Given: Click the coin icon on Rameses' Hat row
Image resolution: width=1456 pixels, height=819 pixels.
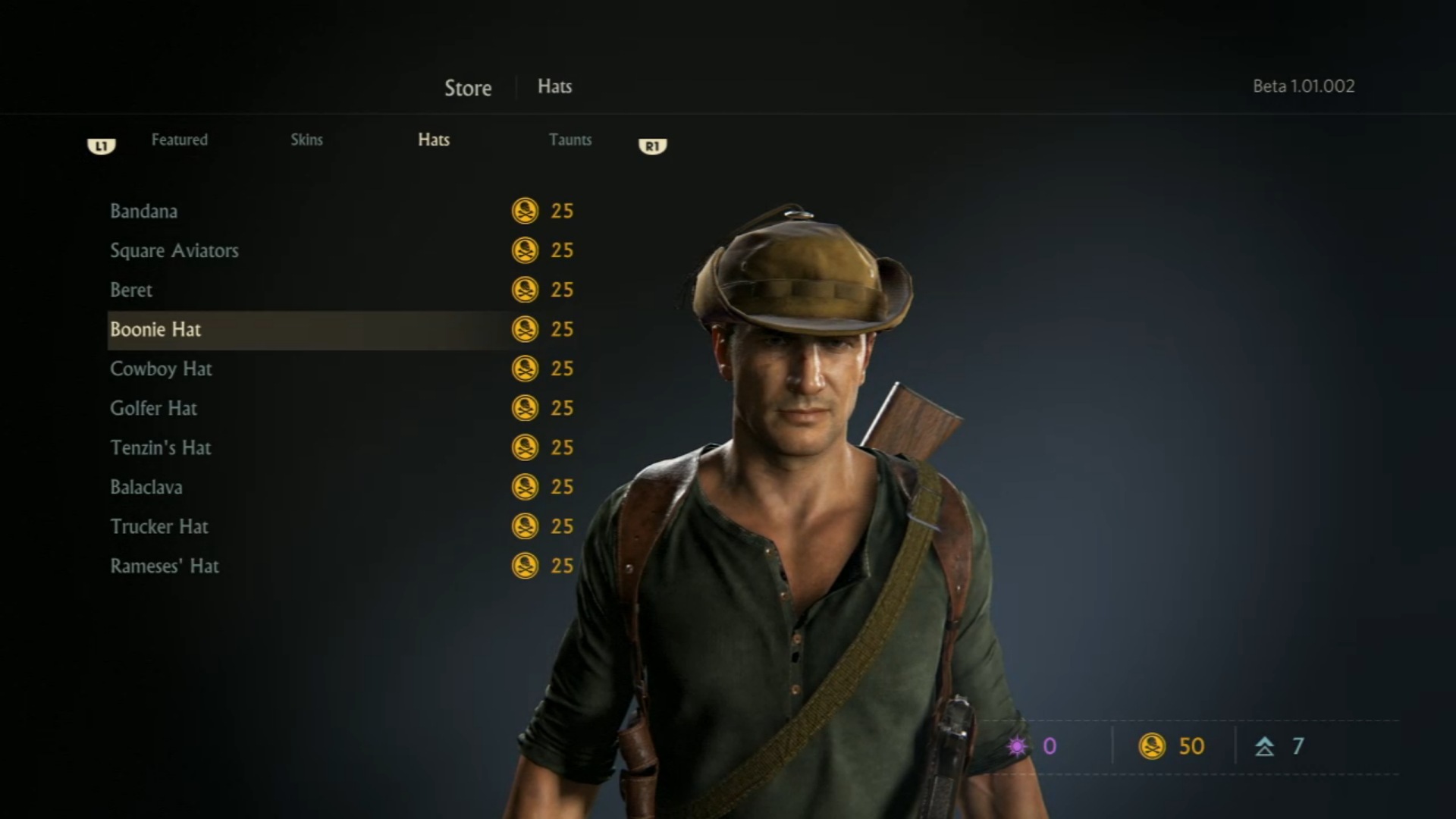Looking at the screenshot, I should pyautogui.click(x=525, y=566).
